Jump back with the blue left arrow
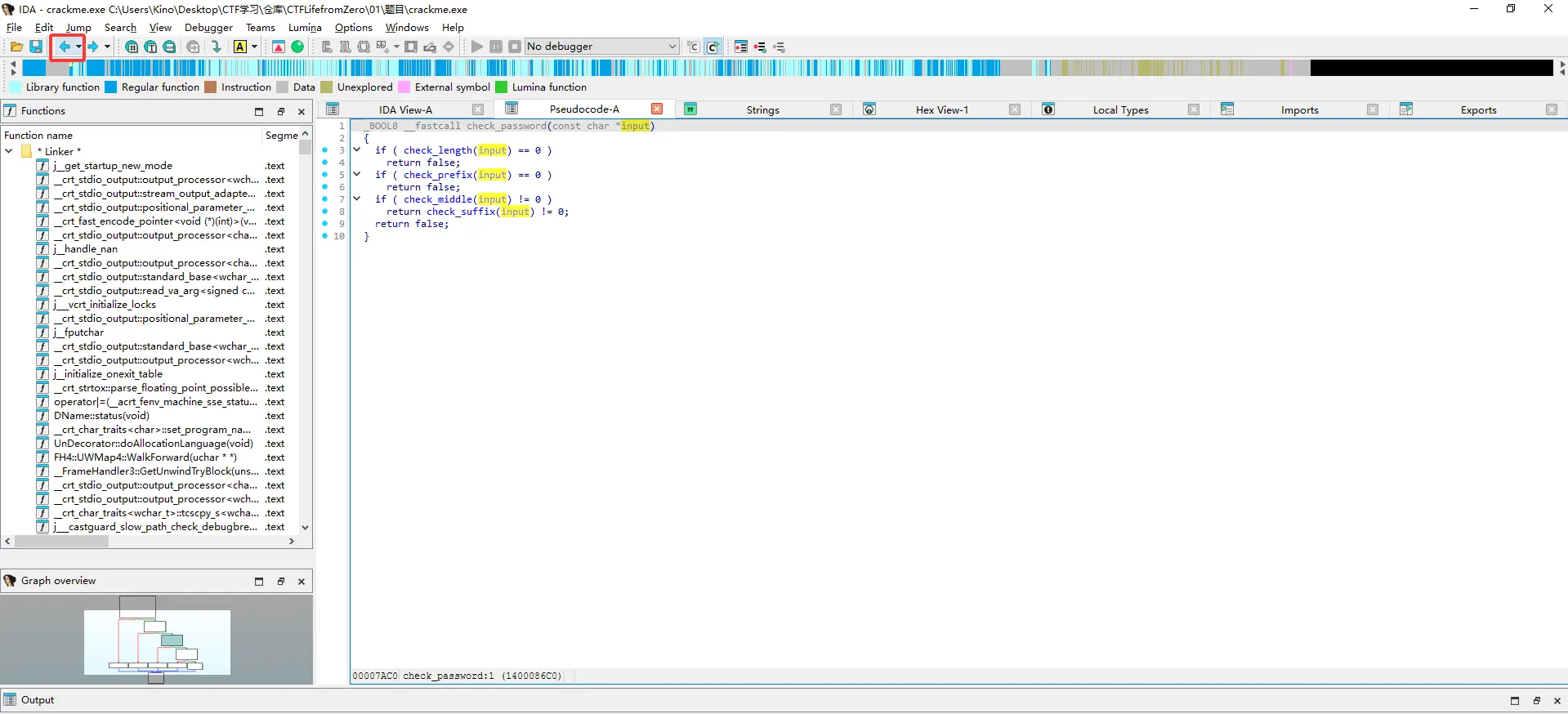Image resolution: width=1568 pixels, height=714 pixels. point(64,47)
